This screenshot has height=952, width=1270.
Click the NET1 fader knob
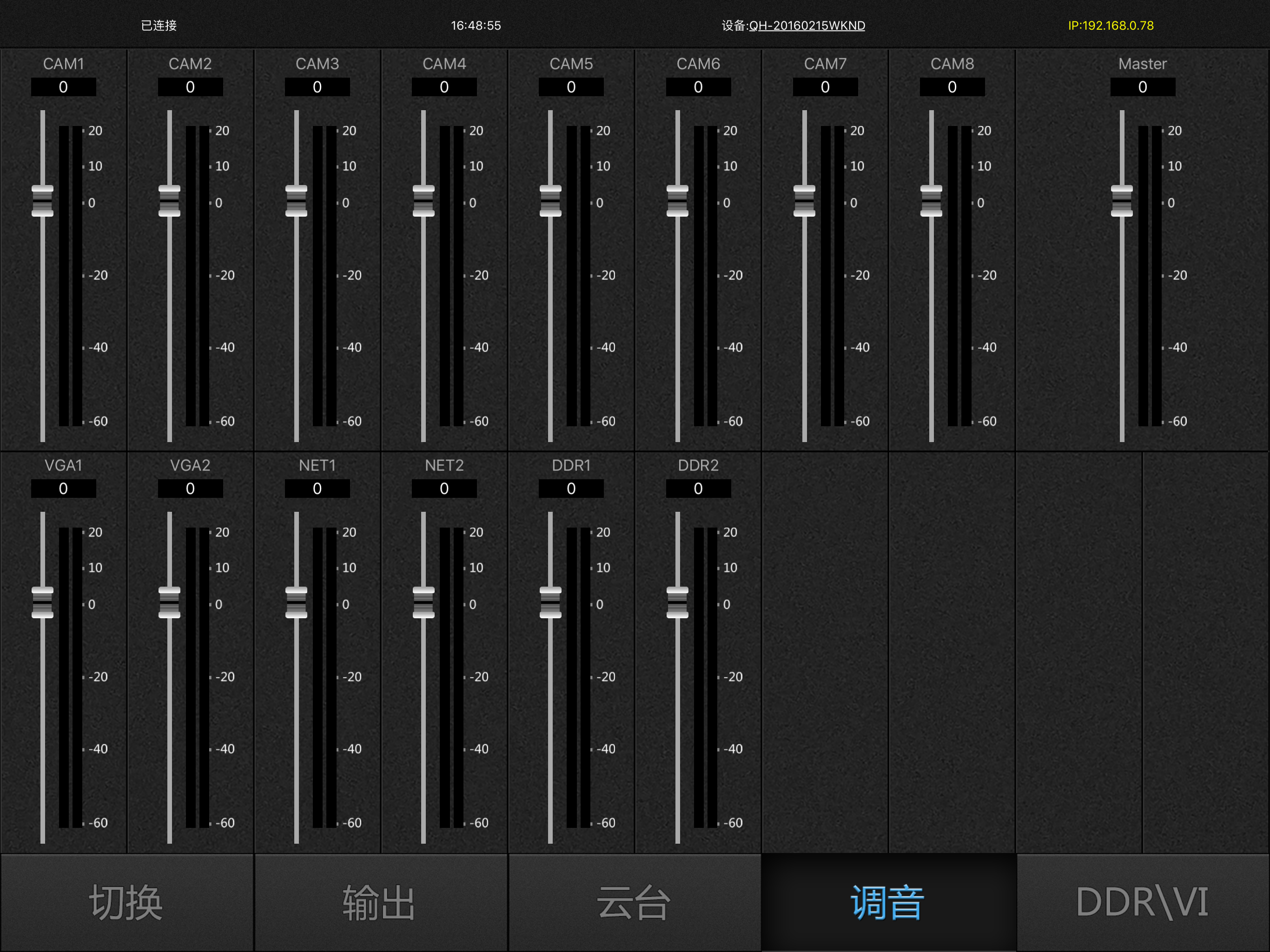pos(296,602)
